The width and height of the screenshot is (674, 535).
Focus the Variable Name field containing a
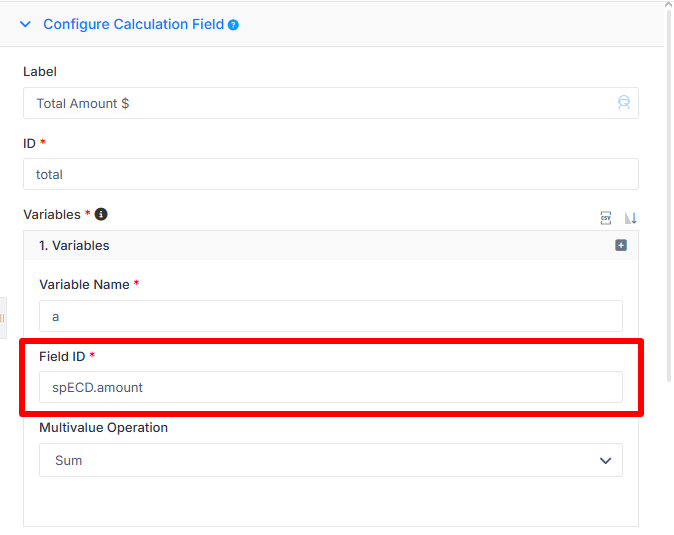click(x=331, y=316)
